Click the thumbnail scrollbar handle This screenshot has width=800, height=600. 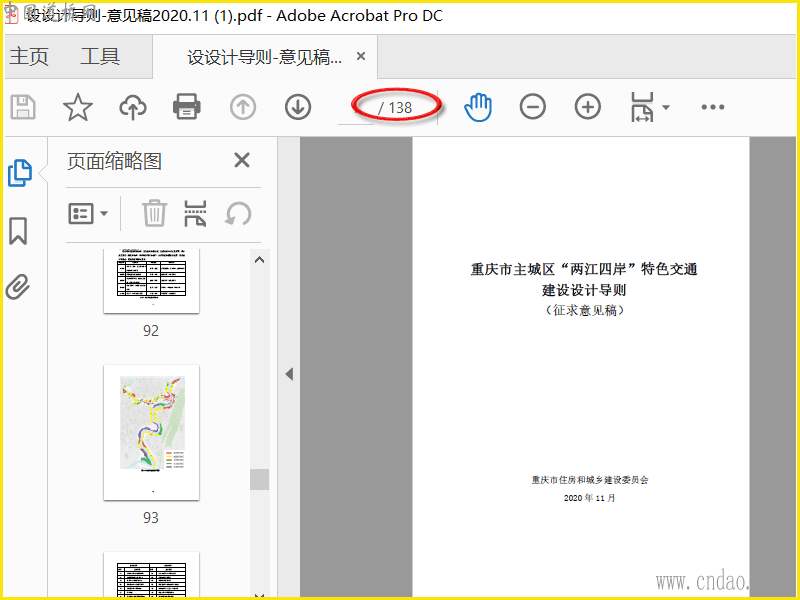(259, 480)
